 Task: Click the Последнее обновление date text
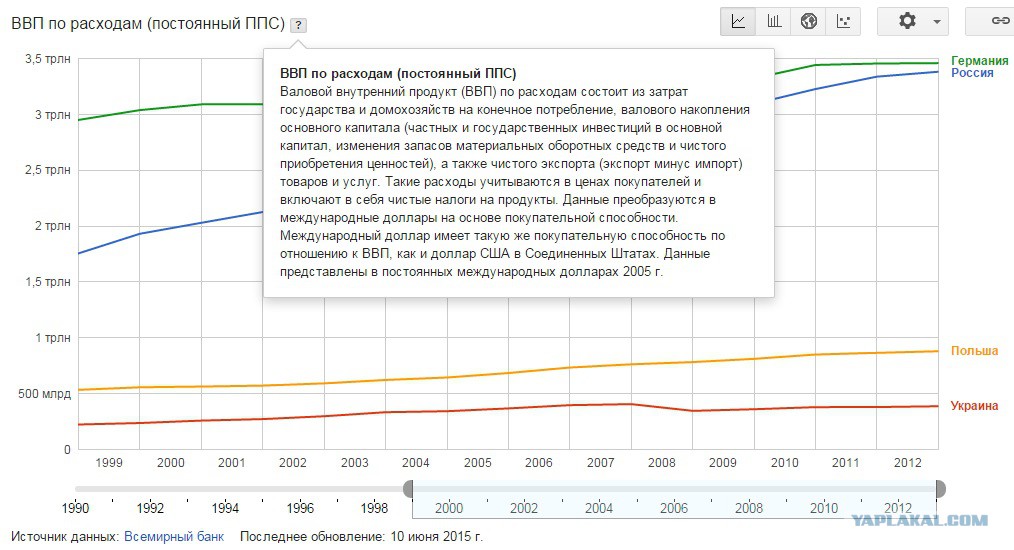[x=361, y=536]
